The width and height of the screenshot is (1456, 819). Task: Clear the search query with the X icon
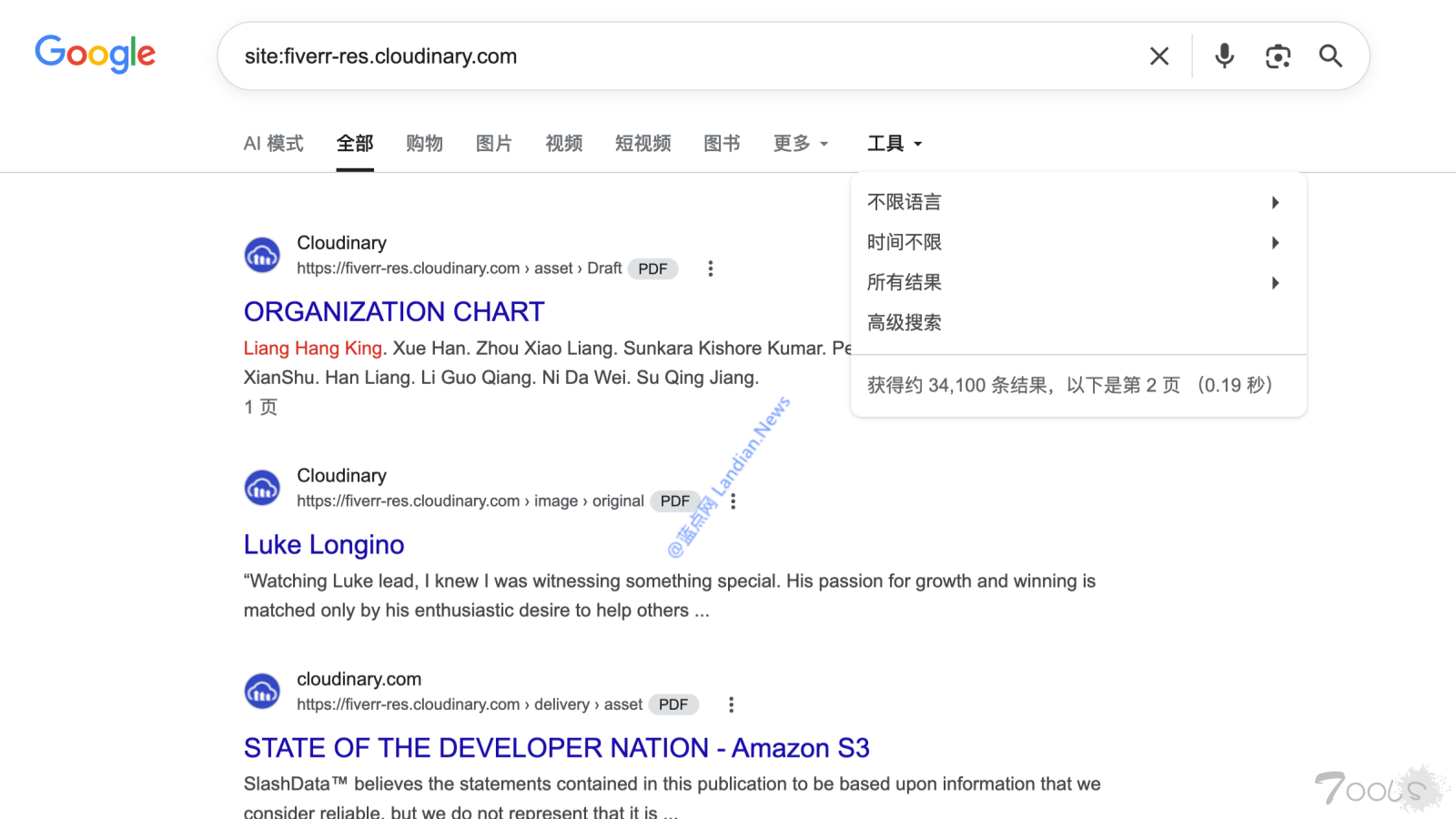1159,56
